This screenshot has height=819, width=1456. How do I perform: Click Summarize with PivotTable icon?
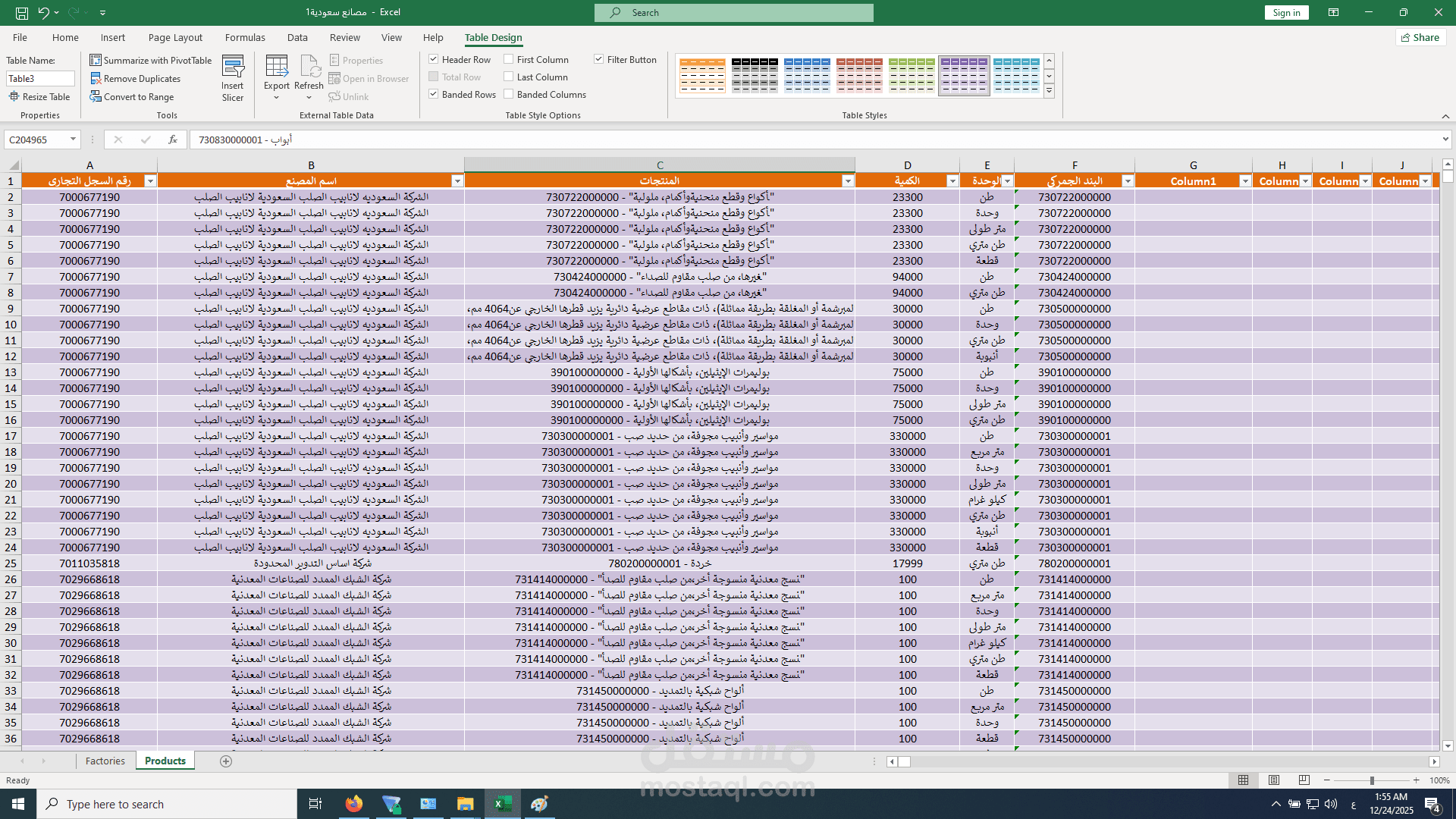point(96,60)
